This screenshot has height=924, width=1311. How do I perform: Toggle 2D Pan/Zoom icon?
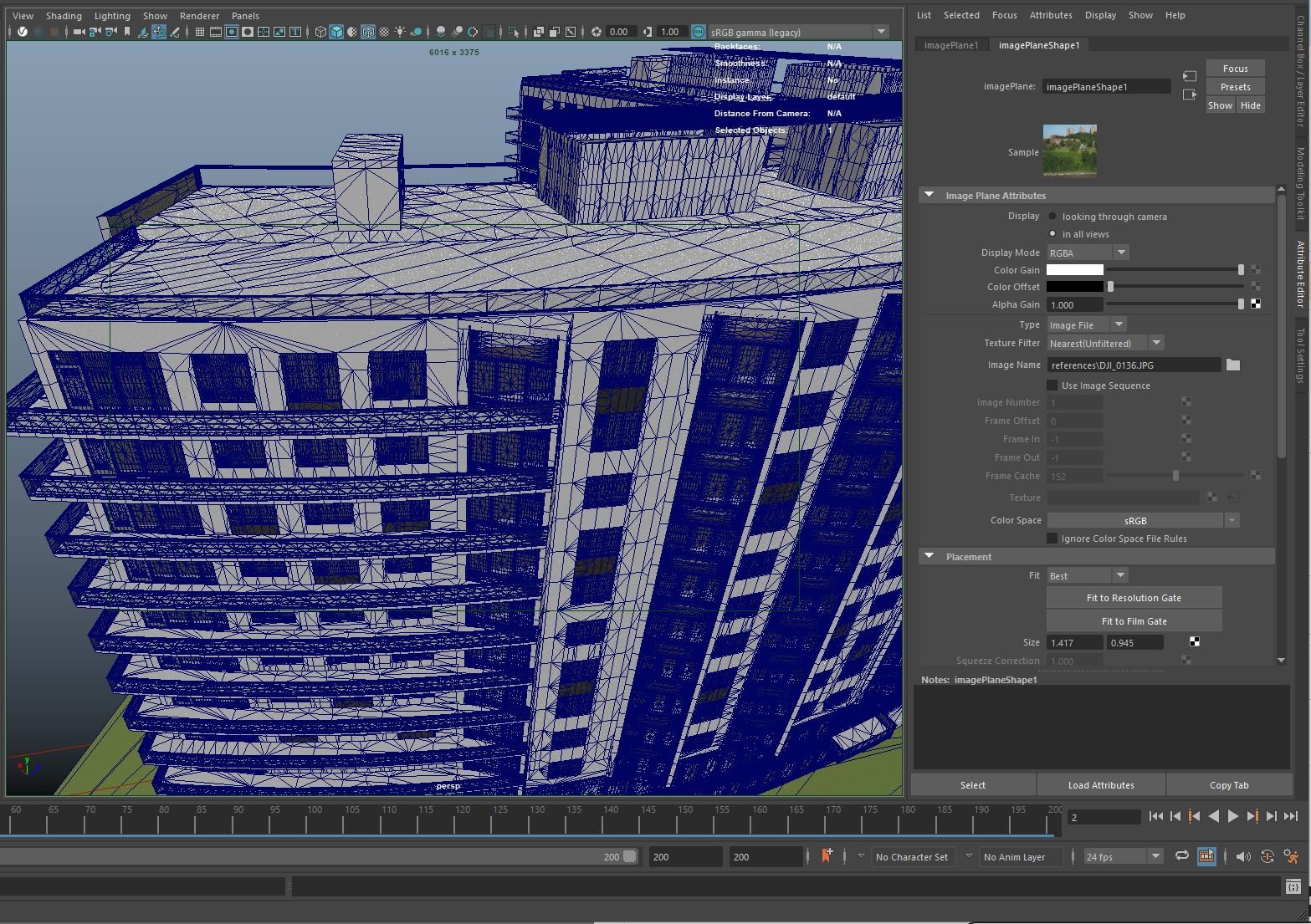coord(159,32)
